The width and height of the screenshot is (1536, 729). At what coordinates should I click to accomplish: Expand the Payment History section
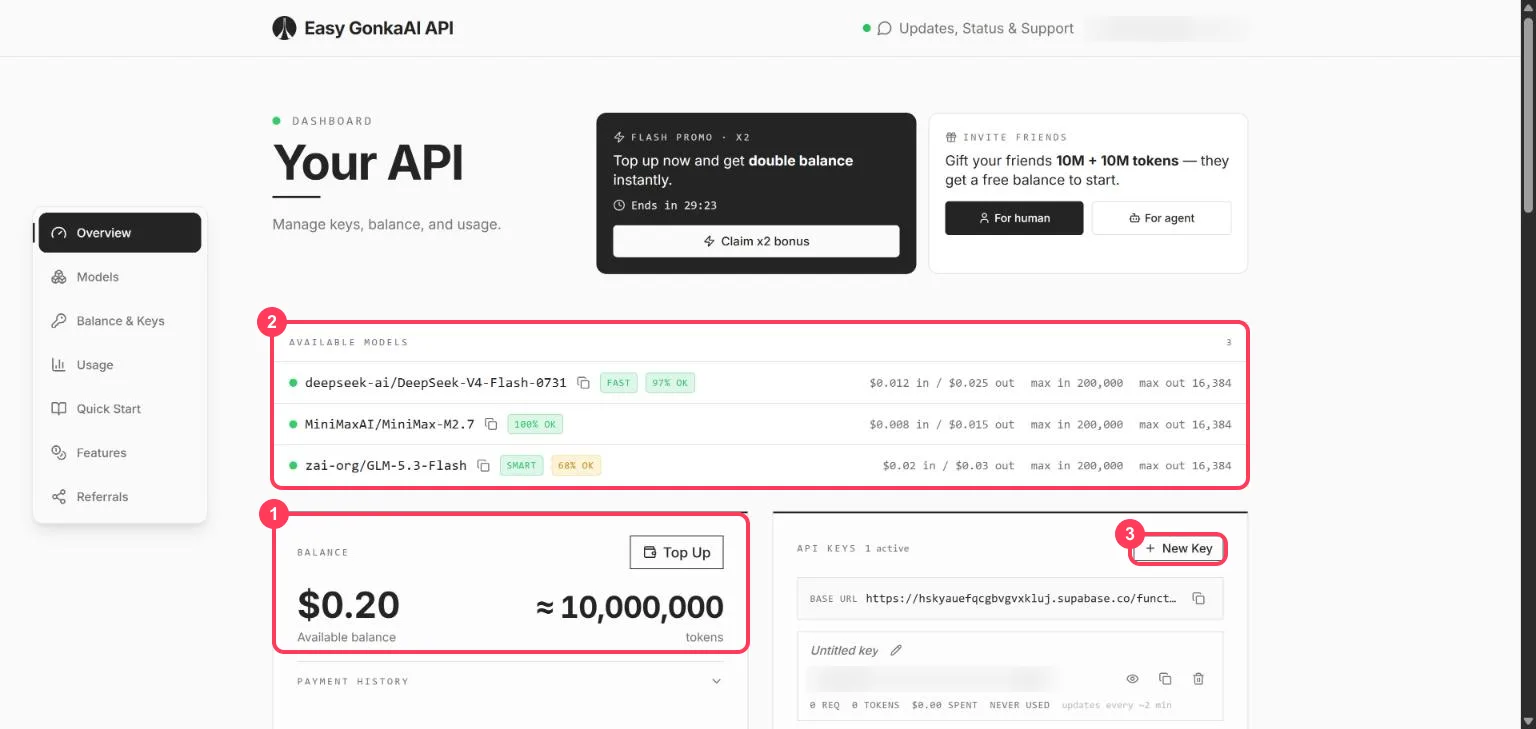tap(510, 681)
